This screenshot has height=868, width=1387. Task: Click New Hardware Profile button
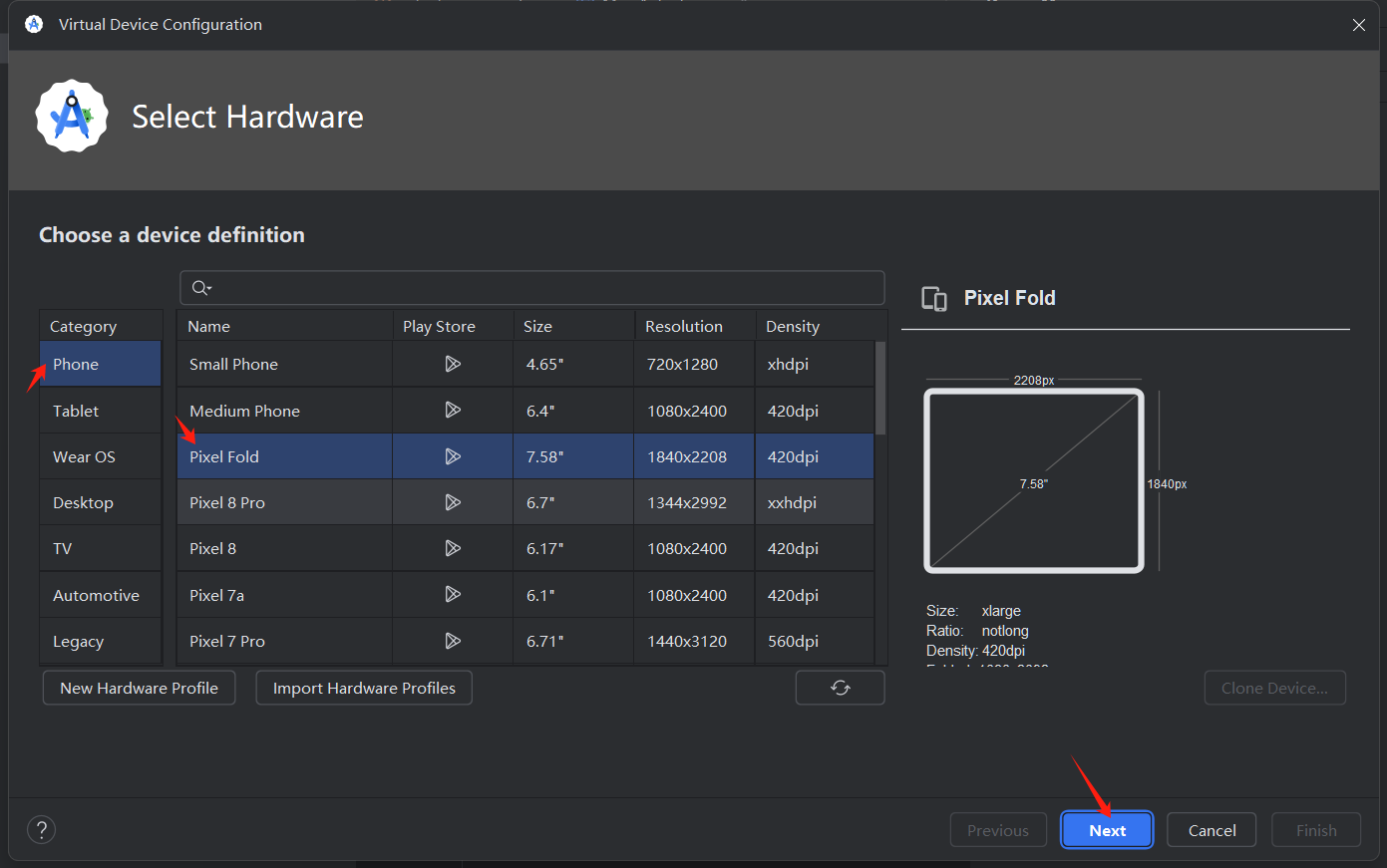(x=139, y=688)
